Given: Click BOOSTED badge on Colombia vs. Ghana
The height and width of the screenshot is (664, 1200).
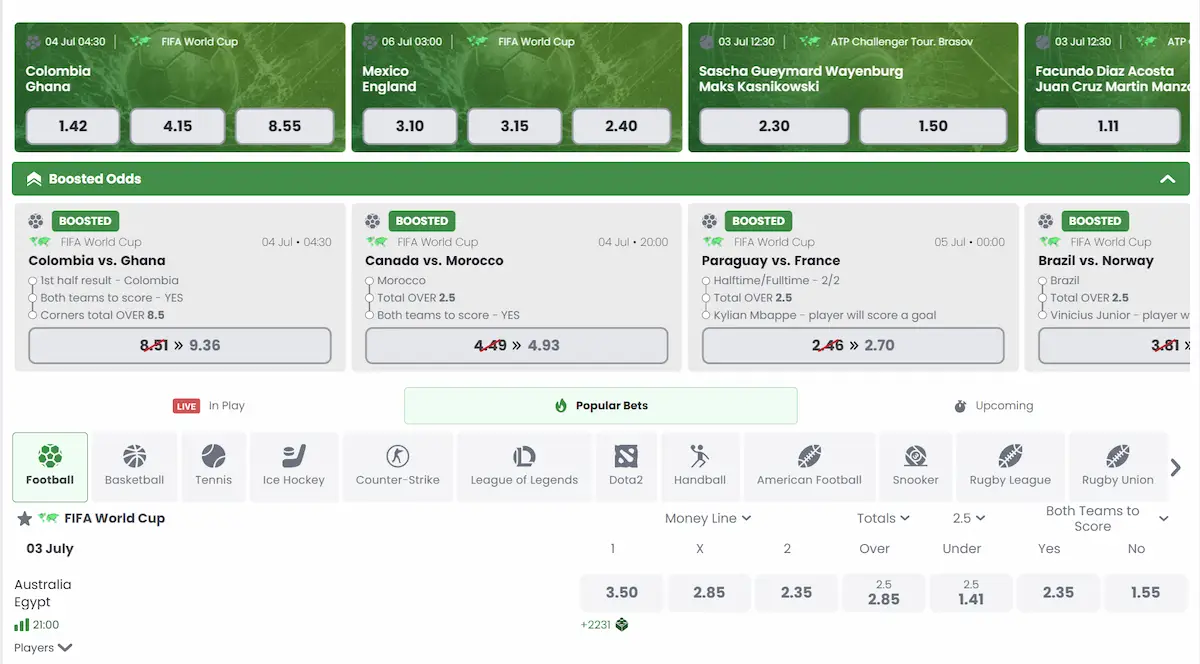Looking at the screenshot, I should tap(85, 221).
